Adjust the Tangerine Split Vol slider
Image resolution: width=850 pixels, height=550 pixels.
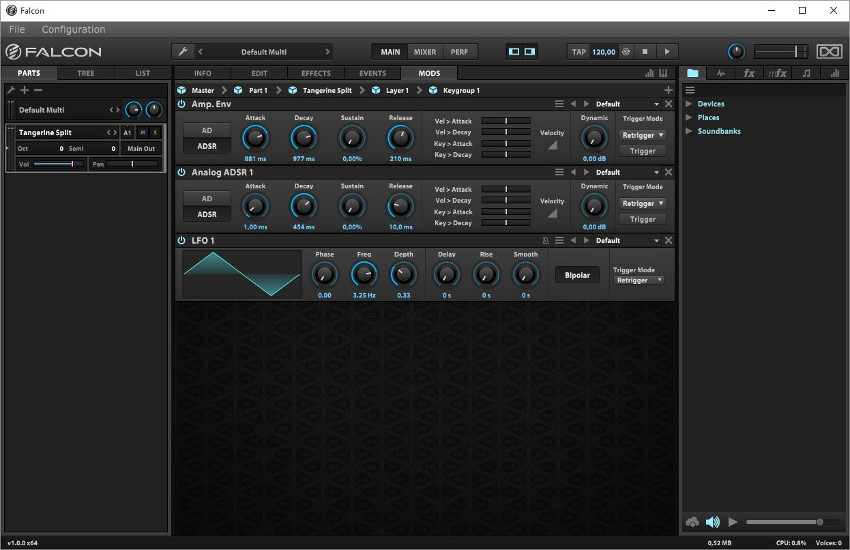58,164
